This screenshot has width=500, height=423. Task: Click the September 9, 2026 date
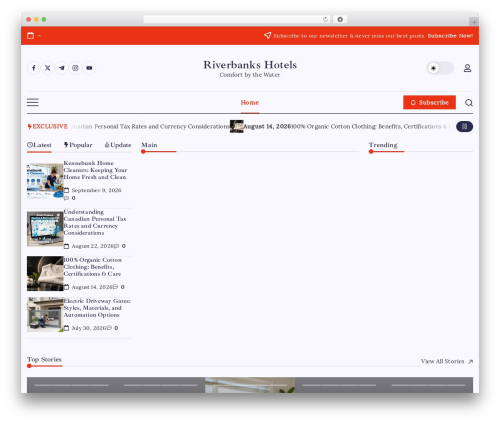(x=96, y=190)
